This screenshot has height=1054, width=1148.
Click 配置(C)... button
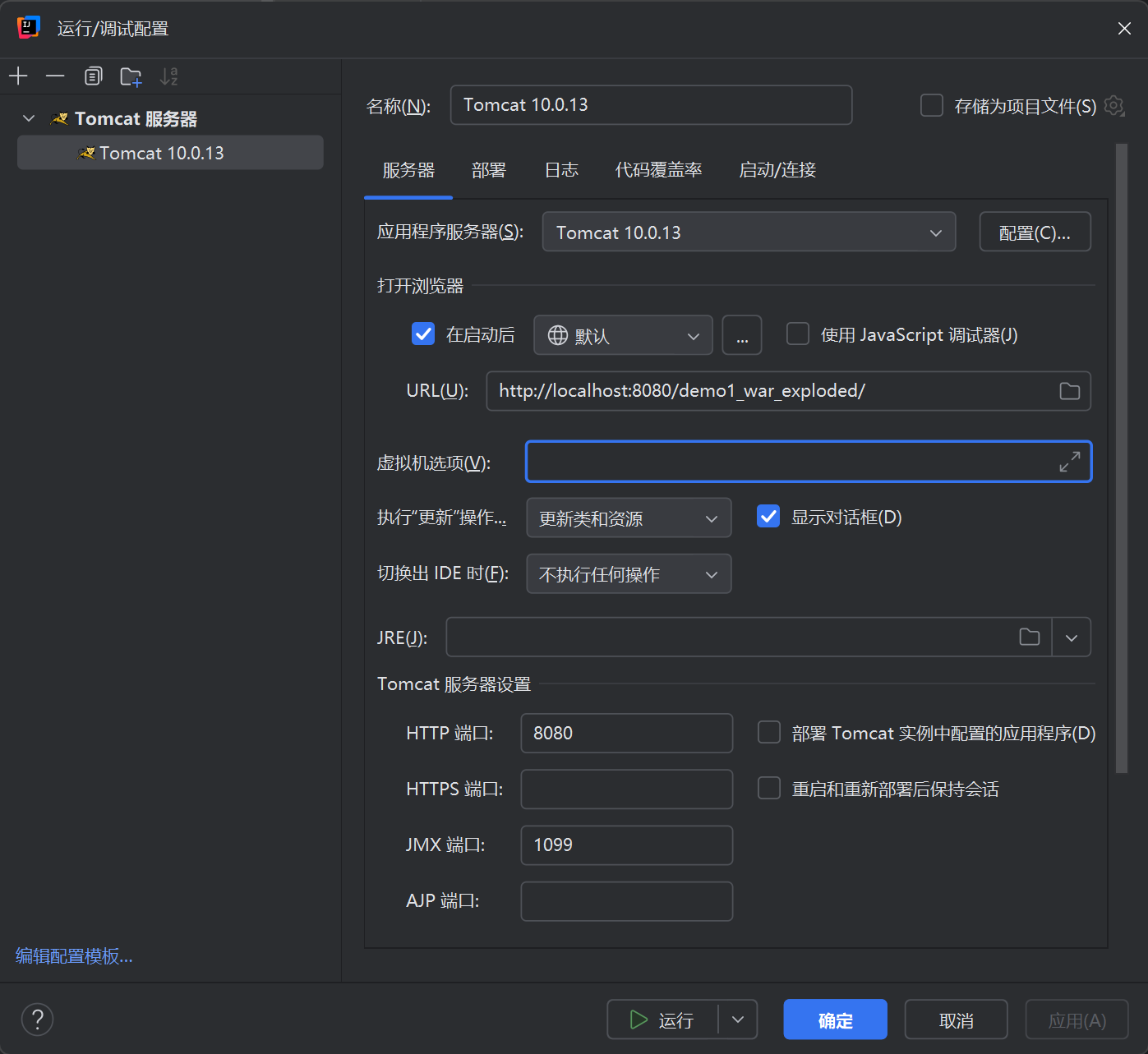[x=1035, y=232]
